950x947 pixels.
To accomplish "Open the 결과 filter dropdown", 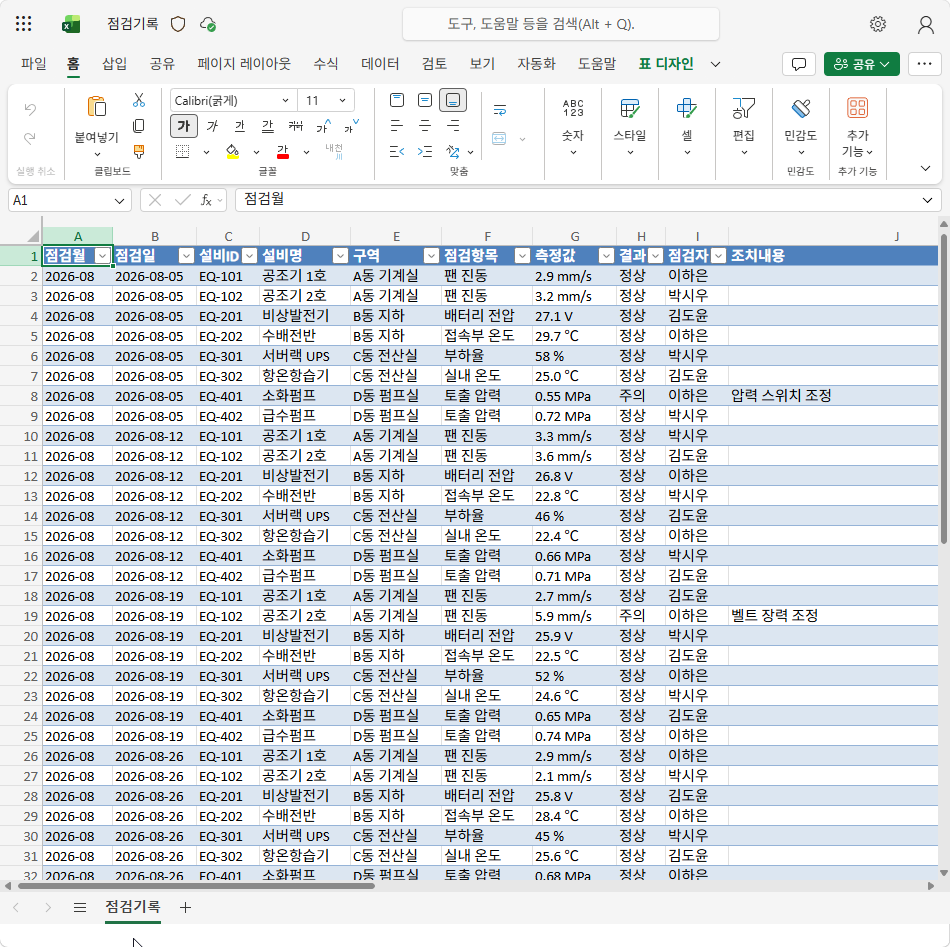I will 655,256.
